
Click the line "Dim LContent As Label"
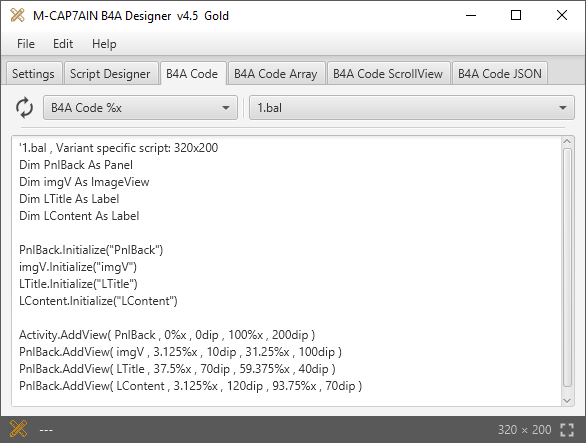point(79,216)
